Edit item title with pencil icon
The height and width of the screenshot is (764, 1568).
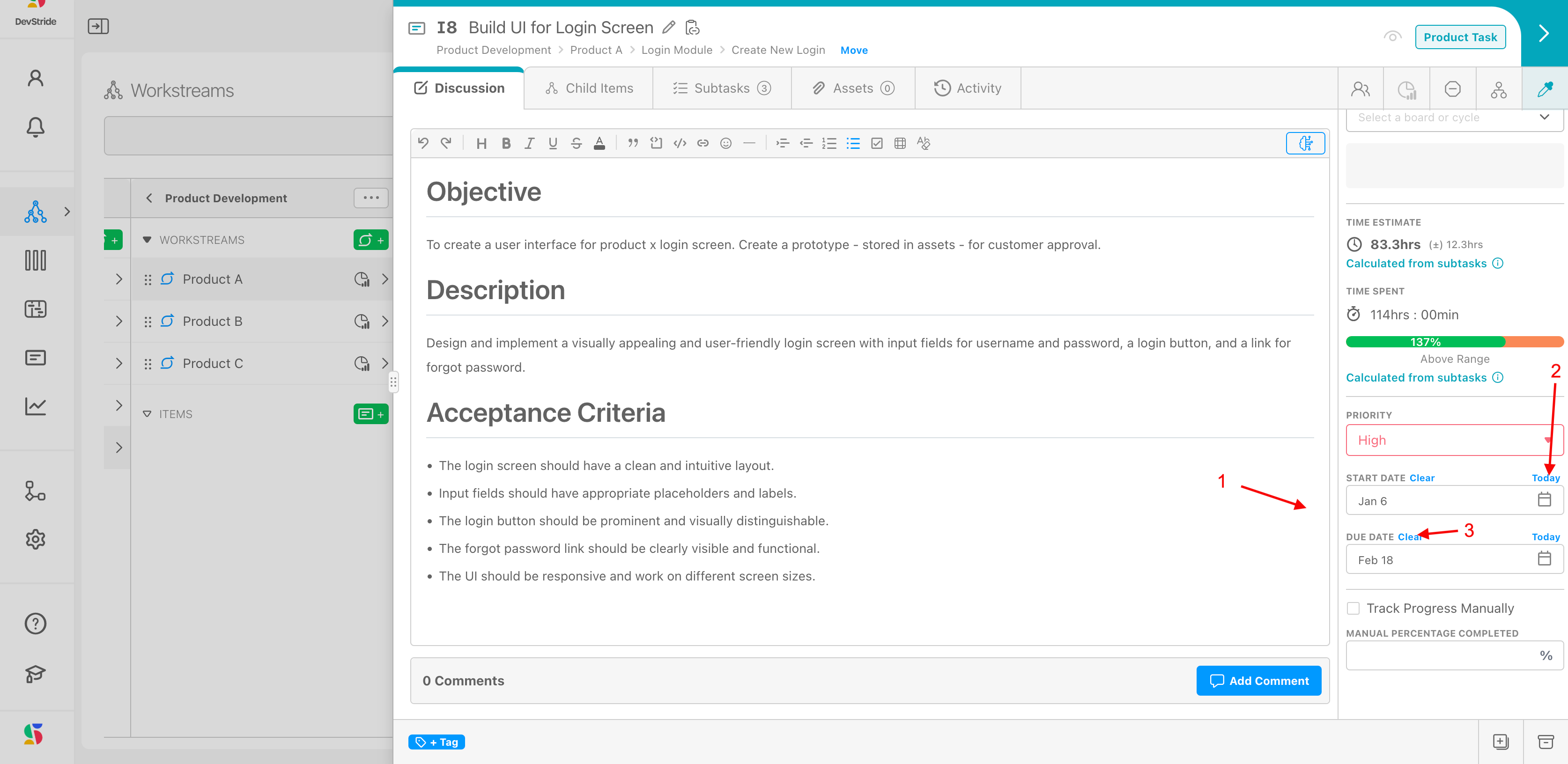point(668,27)
